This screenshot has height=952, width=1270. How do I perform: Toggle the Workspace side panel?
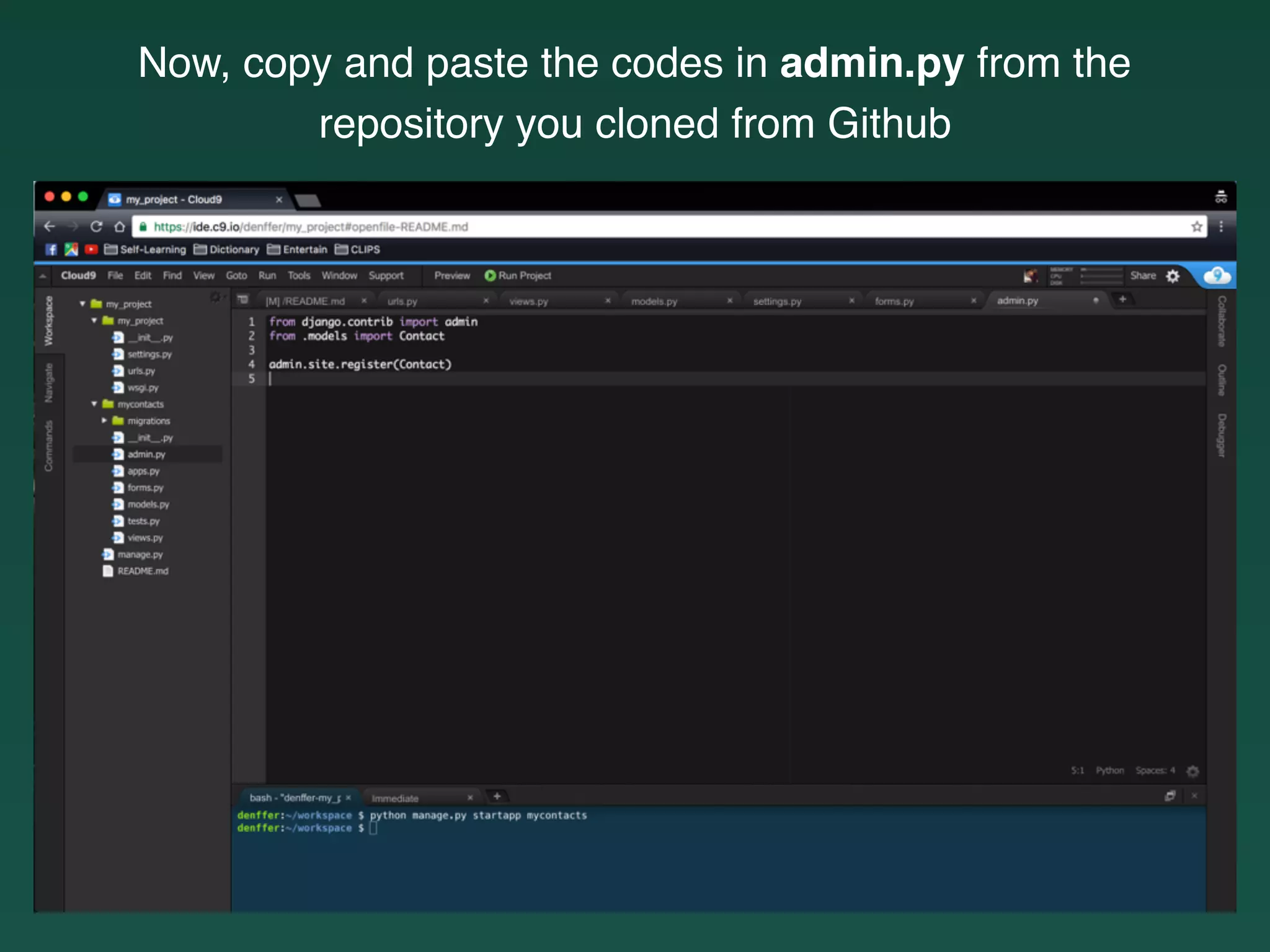49,320
